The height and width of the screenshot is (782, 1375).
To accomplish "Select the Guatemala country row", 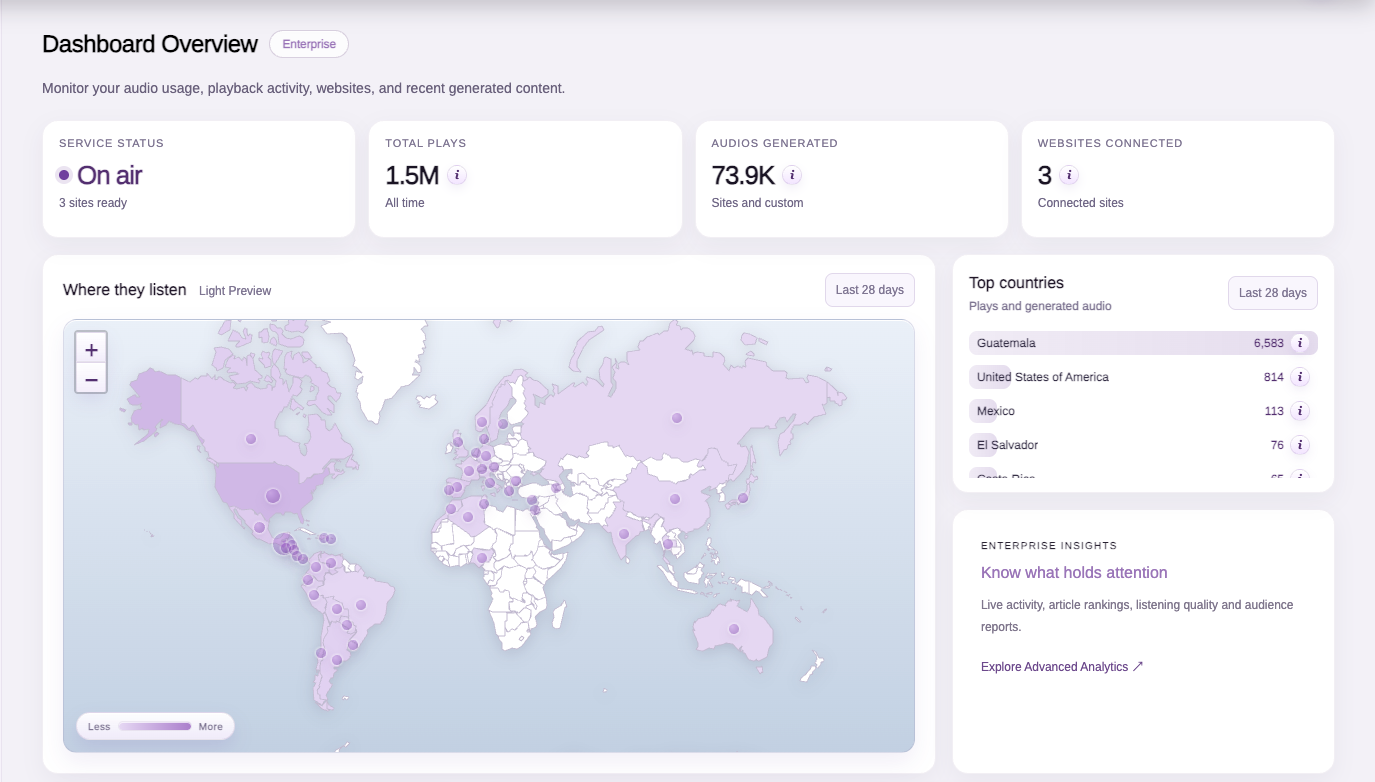I will click(1143, 343).
